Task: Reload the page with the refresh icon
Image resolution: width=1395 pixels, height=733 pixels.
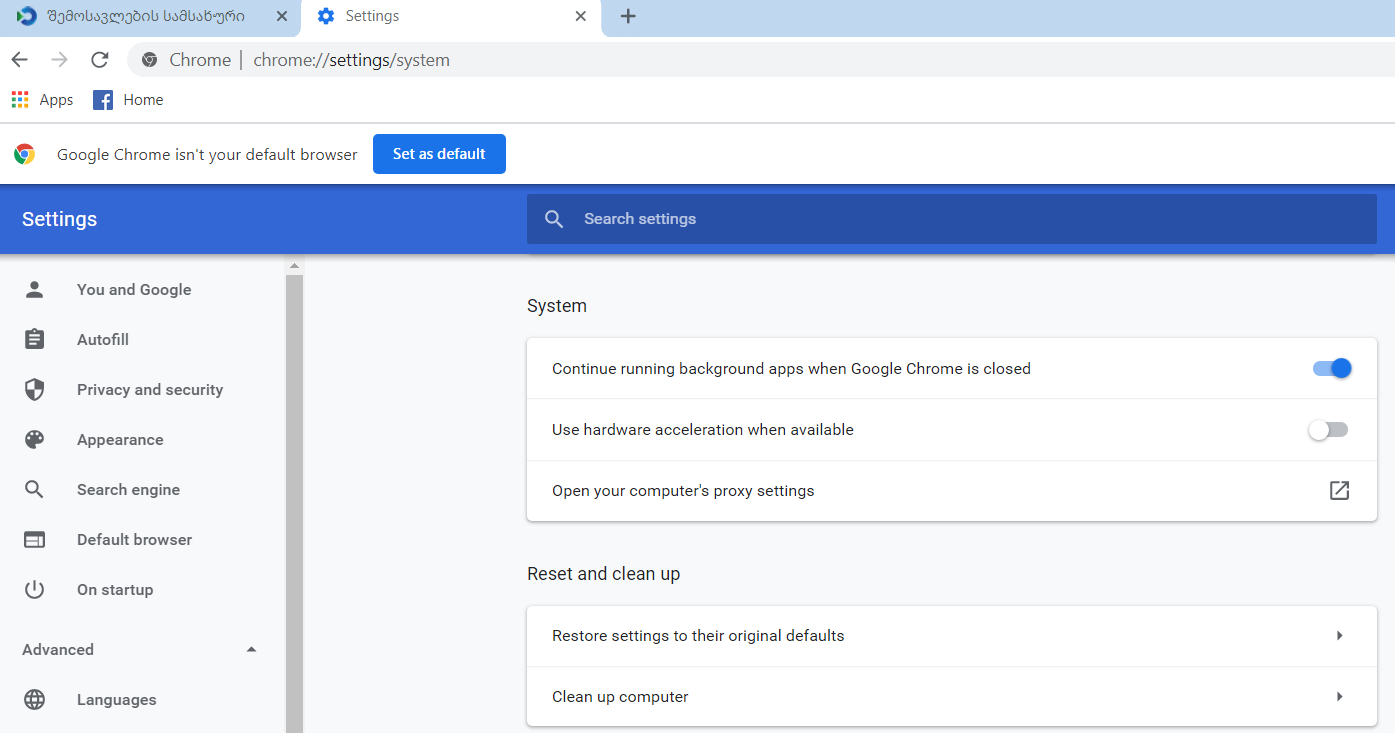Action: coord(99,60)
